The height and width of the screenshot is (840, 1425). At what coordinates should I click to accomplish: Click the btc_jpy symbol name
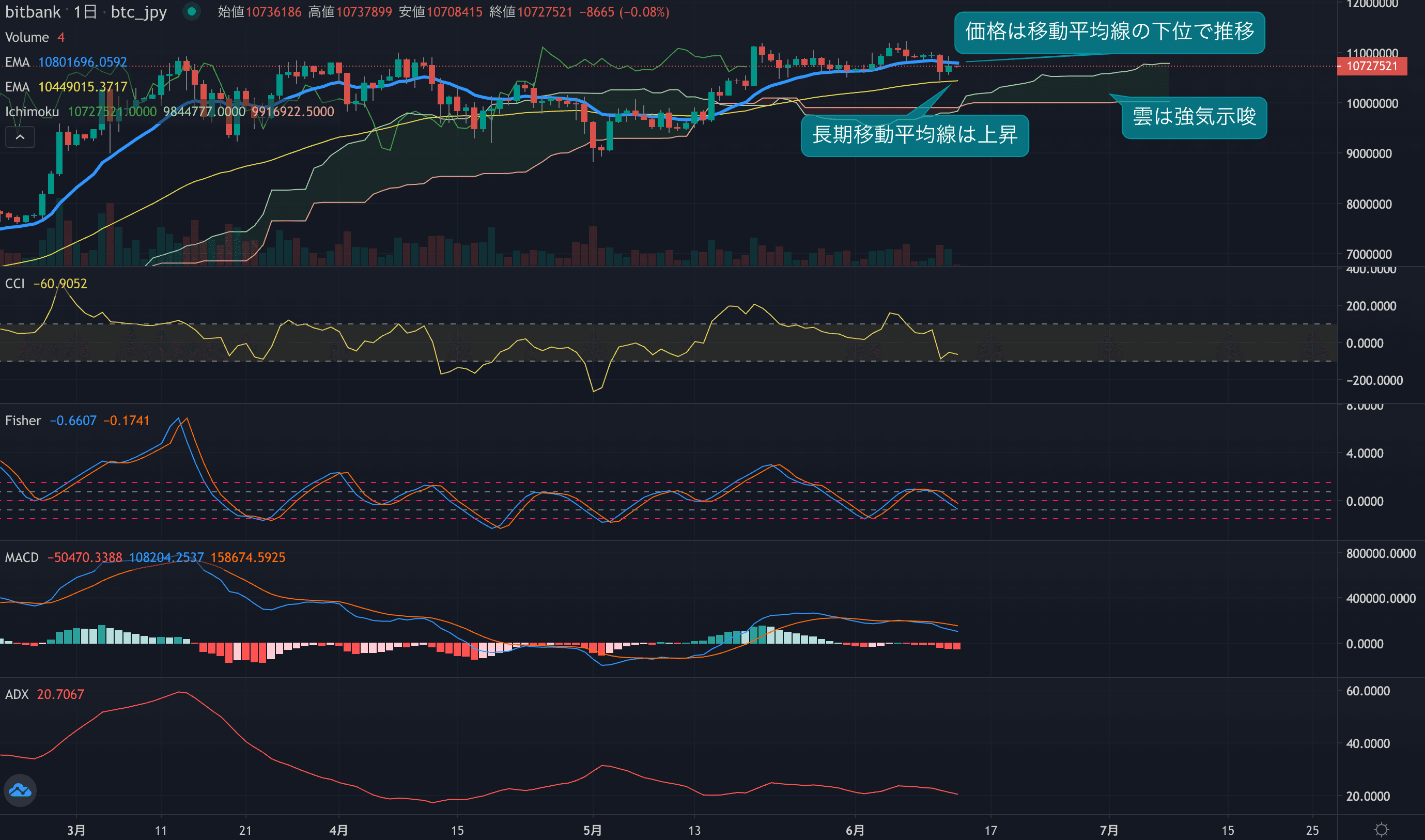click(138, 12)
